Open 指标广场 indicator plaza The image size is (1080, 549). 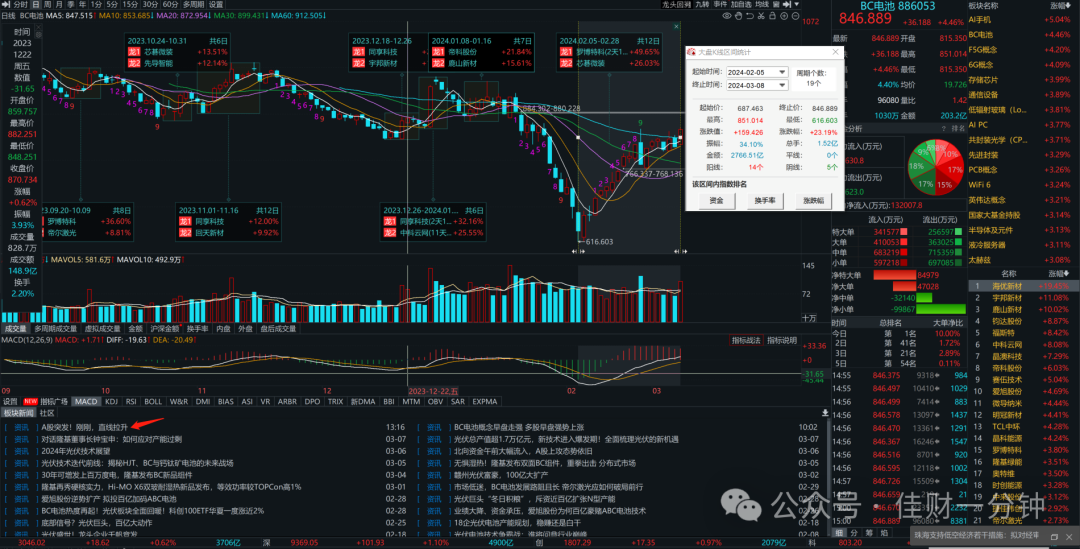54,401
